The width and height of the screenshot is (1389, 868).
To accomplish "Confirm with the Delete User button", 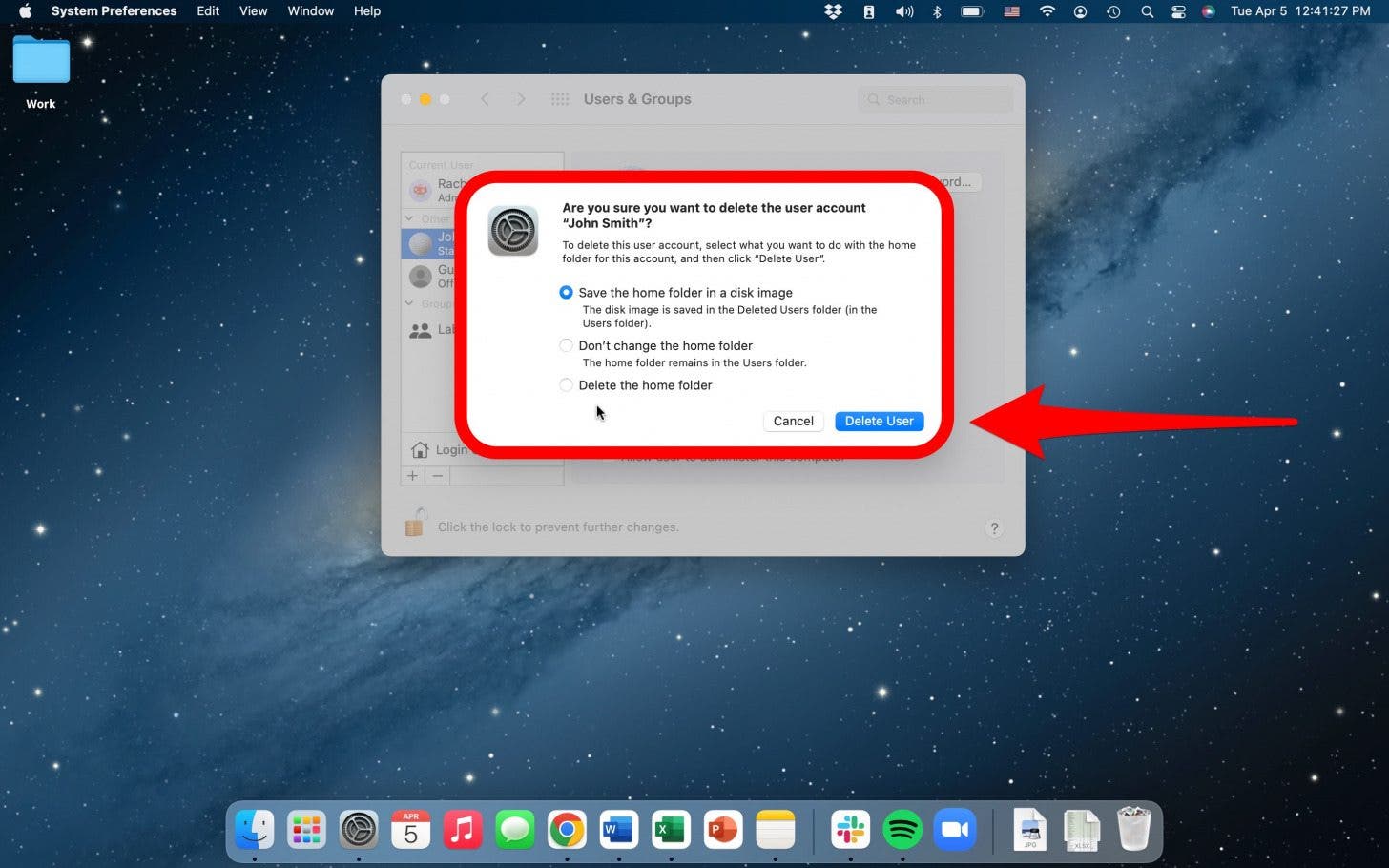I will pyautogui.click(x=878, y=421).
